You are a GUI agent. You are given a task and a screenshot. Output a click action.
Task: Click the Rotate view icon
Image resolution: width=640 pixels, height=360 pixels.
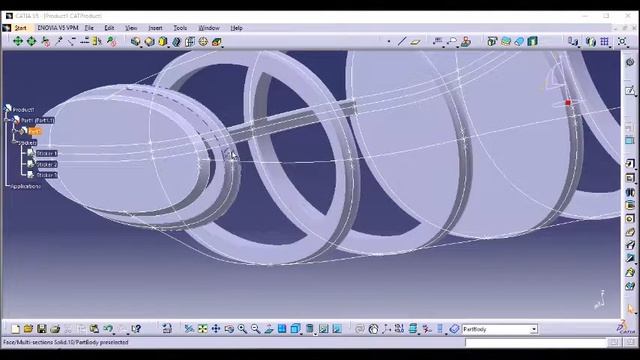229,329
